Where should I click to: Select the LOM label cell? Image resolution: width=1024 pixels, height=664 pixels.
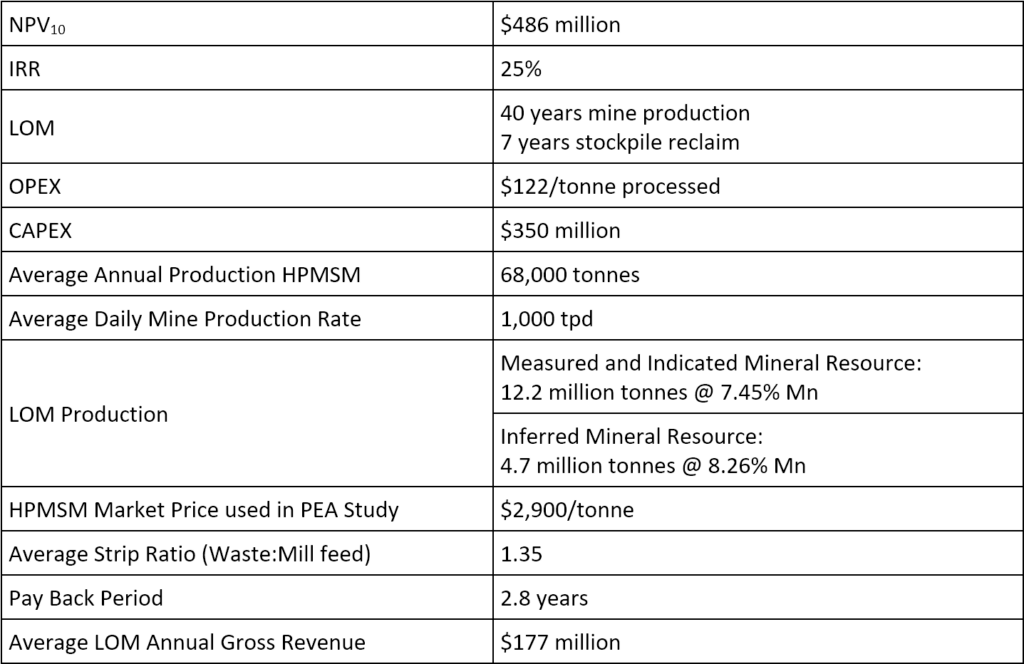pos(247,127)
